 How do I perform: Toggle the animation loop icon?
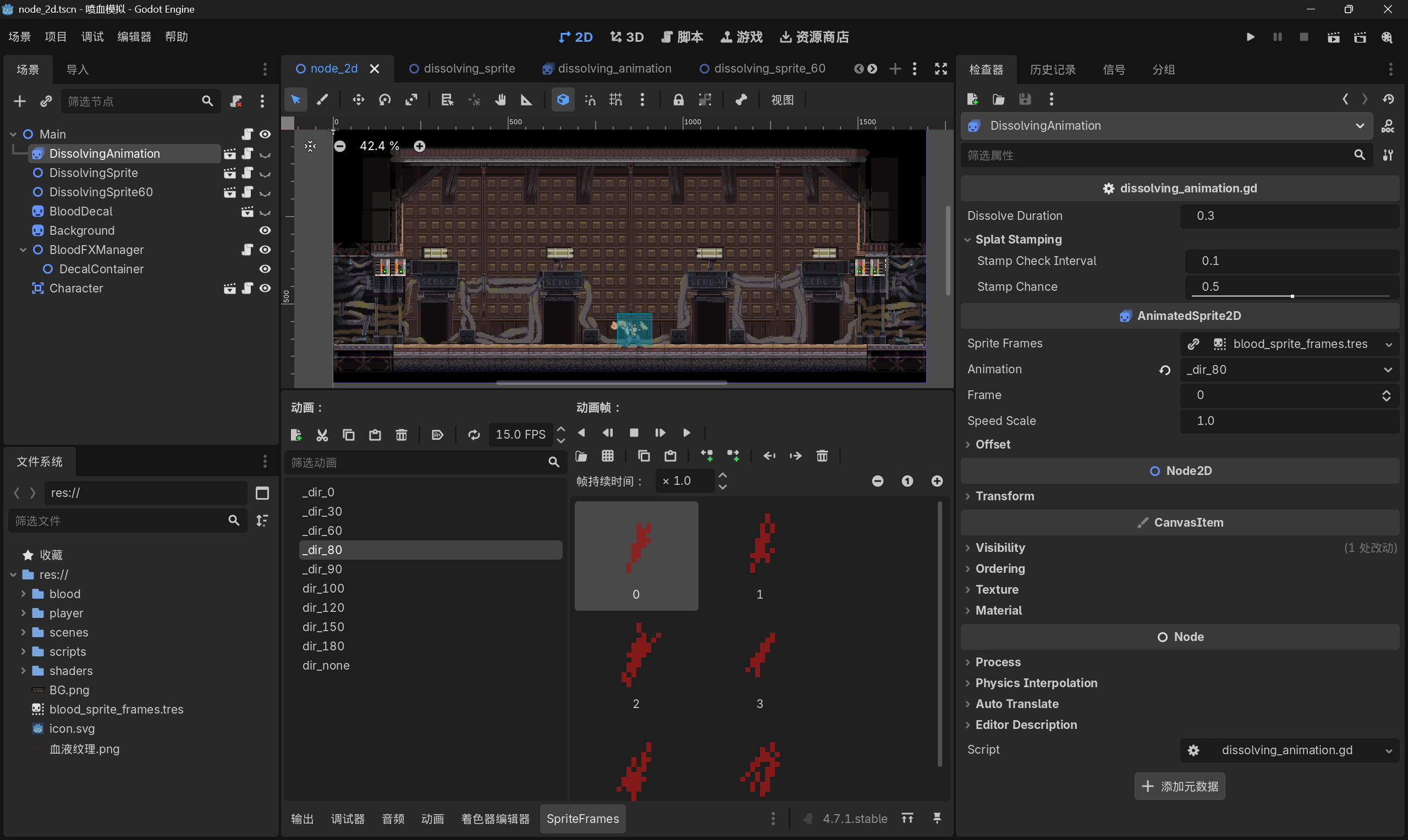474,435
